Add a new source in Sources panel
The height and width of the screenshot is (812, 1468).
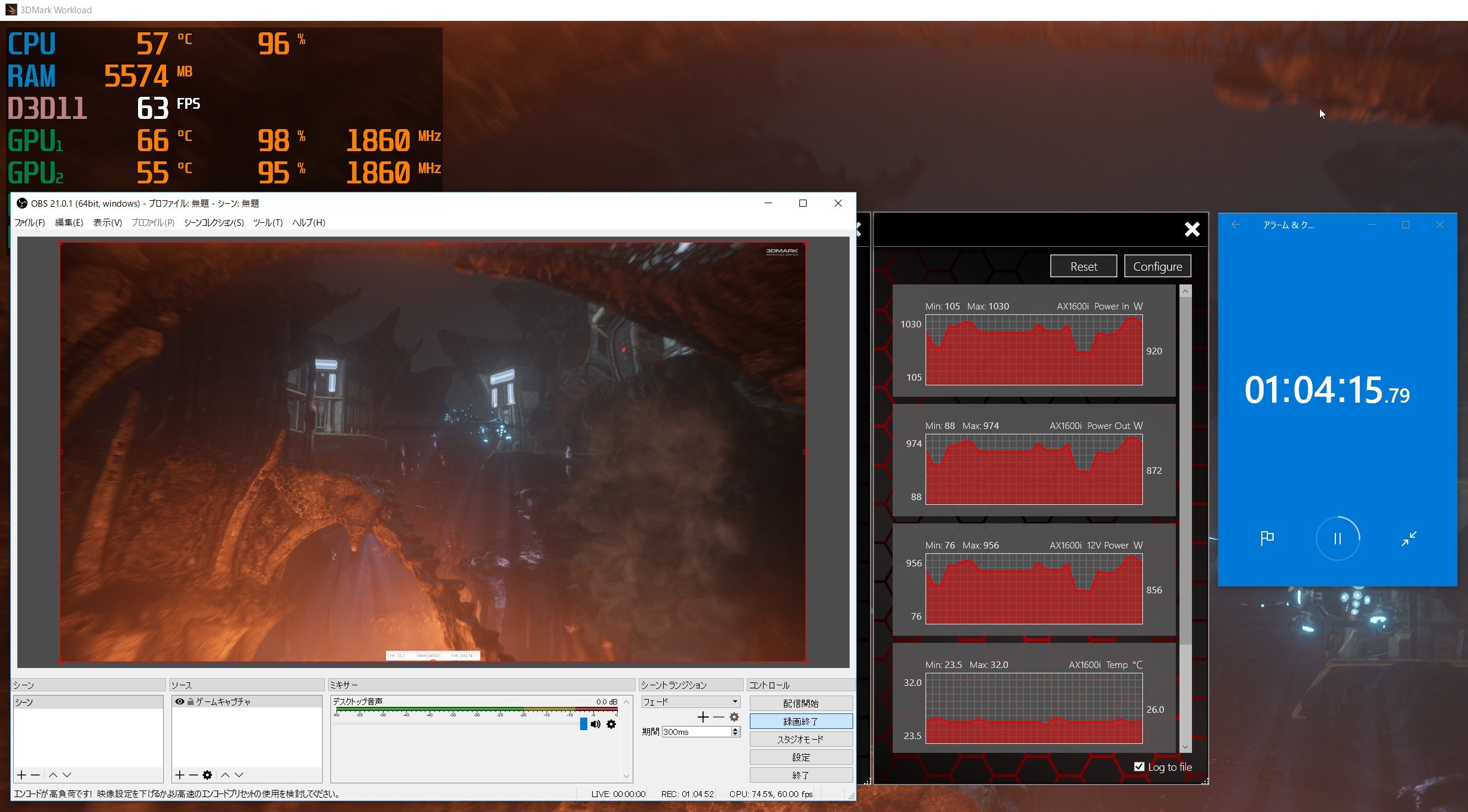pos(180,775)
